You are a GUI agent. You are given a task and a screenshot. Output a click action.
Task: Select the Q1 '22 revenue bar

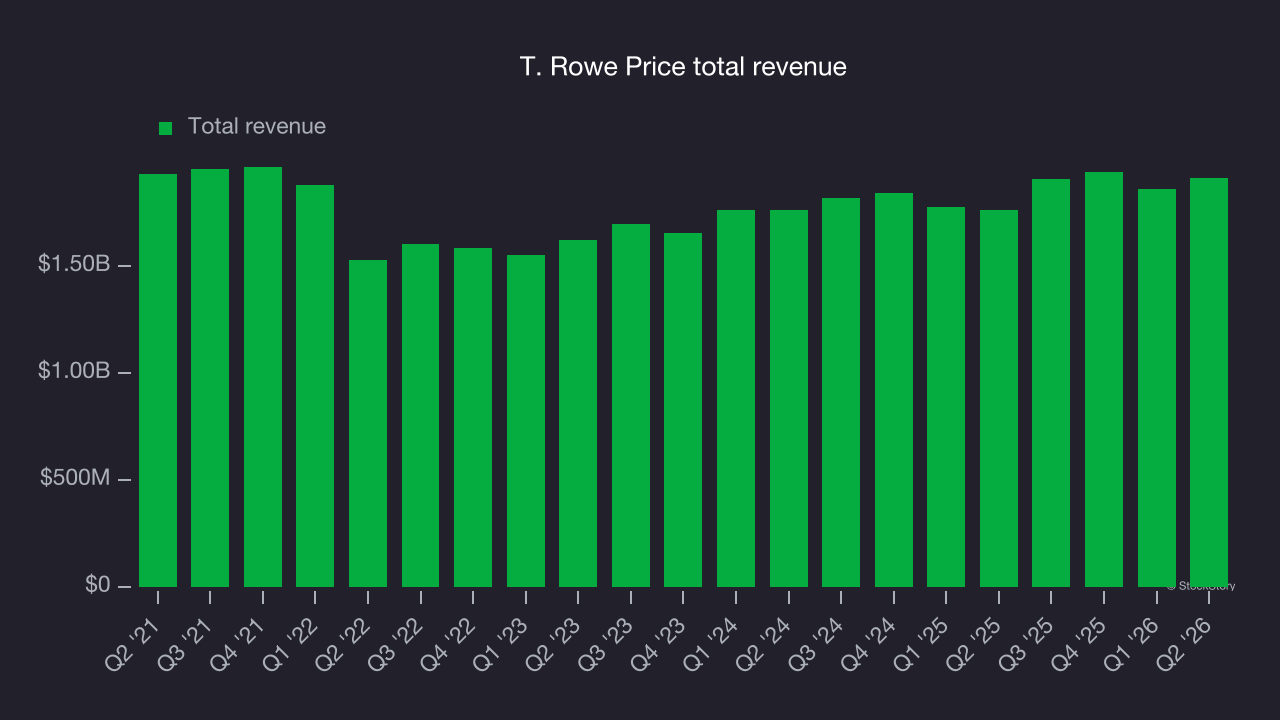pos(315,386)
